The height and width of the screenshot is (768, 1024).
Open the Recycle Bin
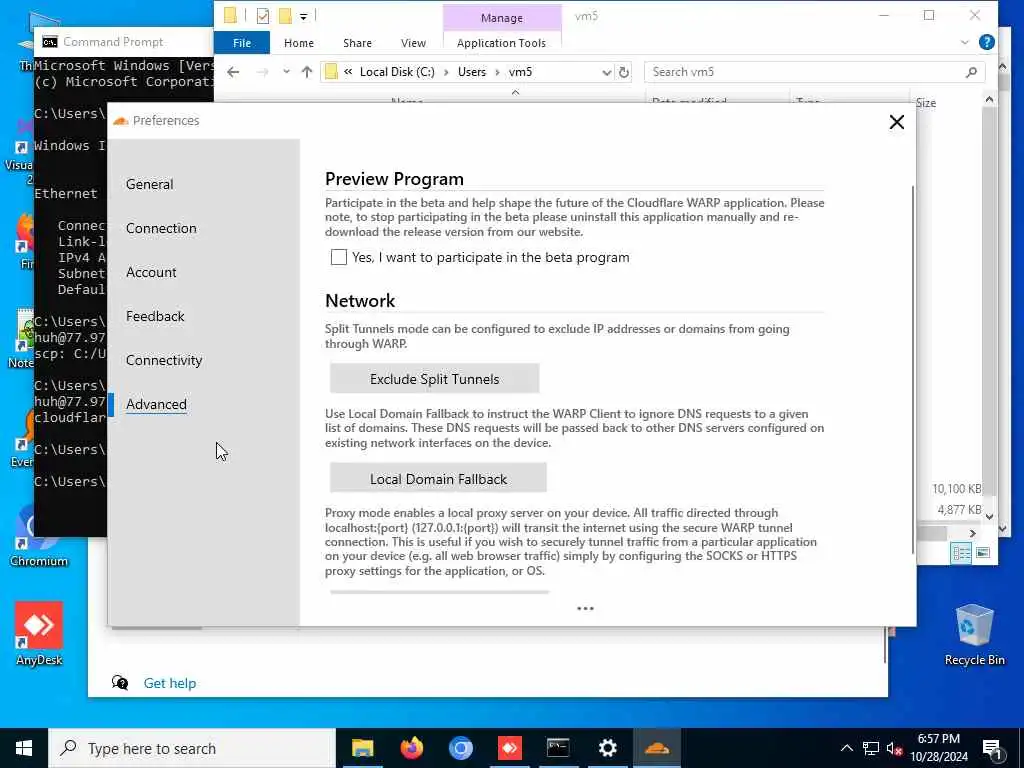point(974,635)
